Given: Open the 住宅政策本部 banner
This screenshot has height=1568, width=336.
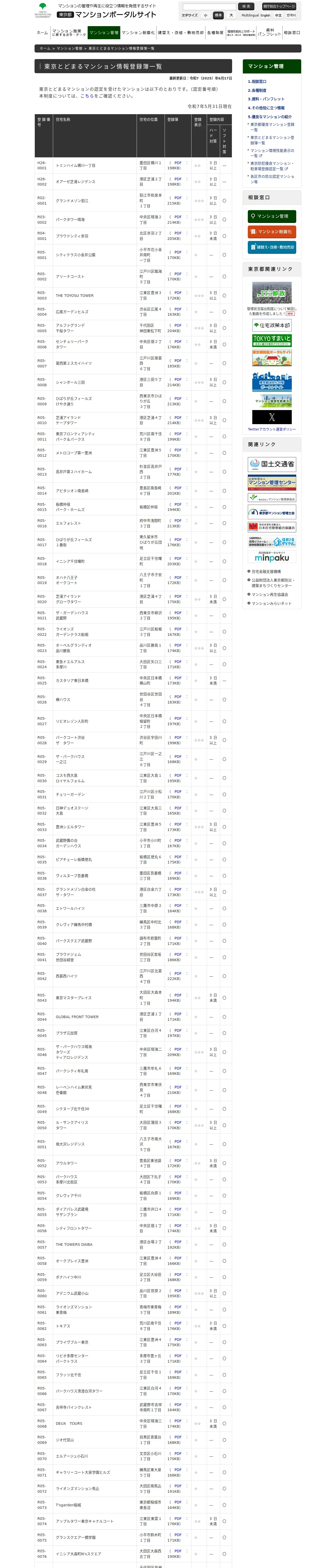Looking at the screenshot, I should click(271, 326).
